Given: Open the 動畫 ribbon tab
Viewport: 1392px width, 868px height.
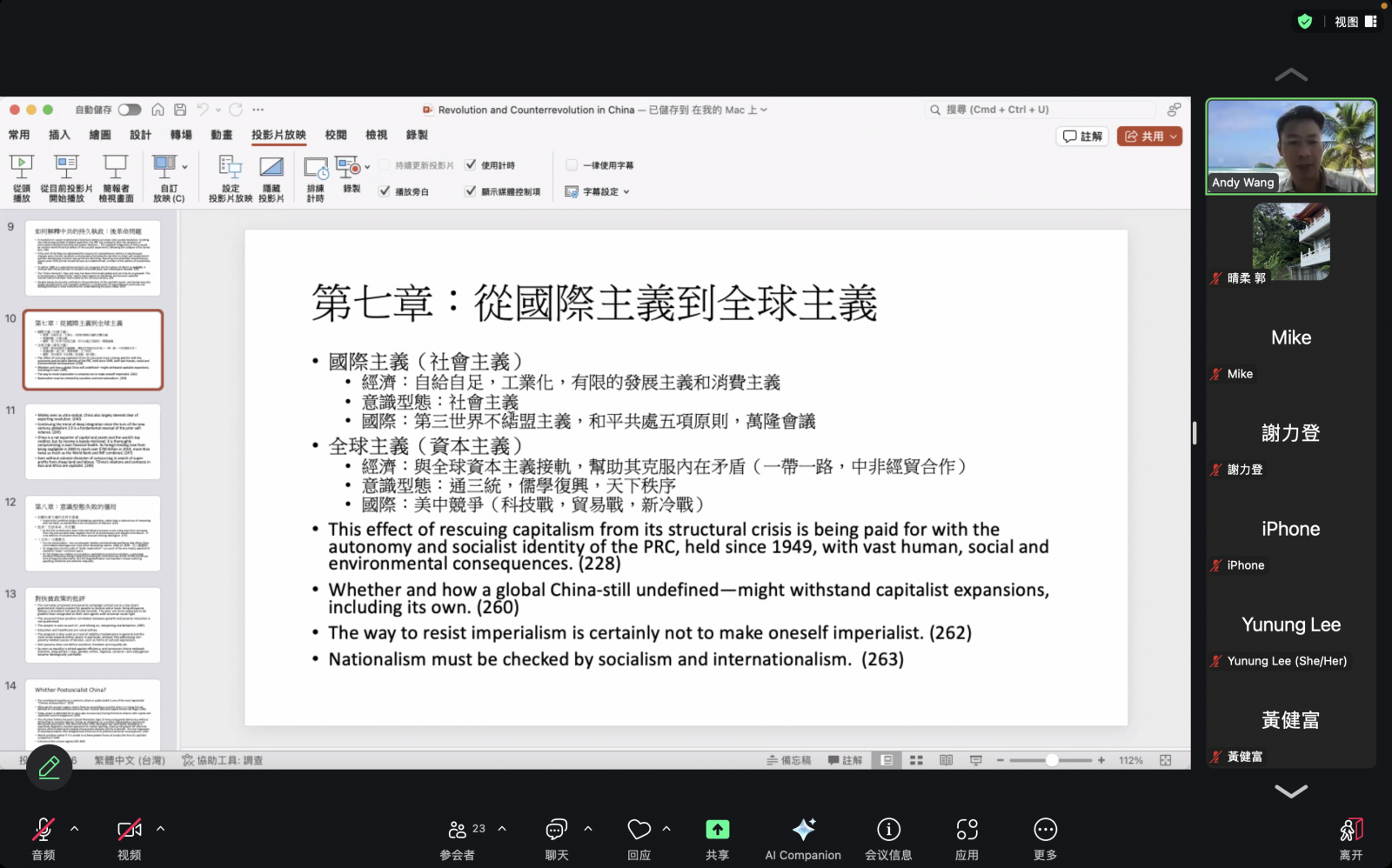Looking at the screenshot, I should click(x=221, y=135).
